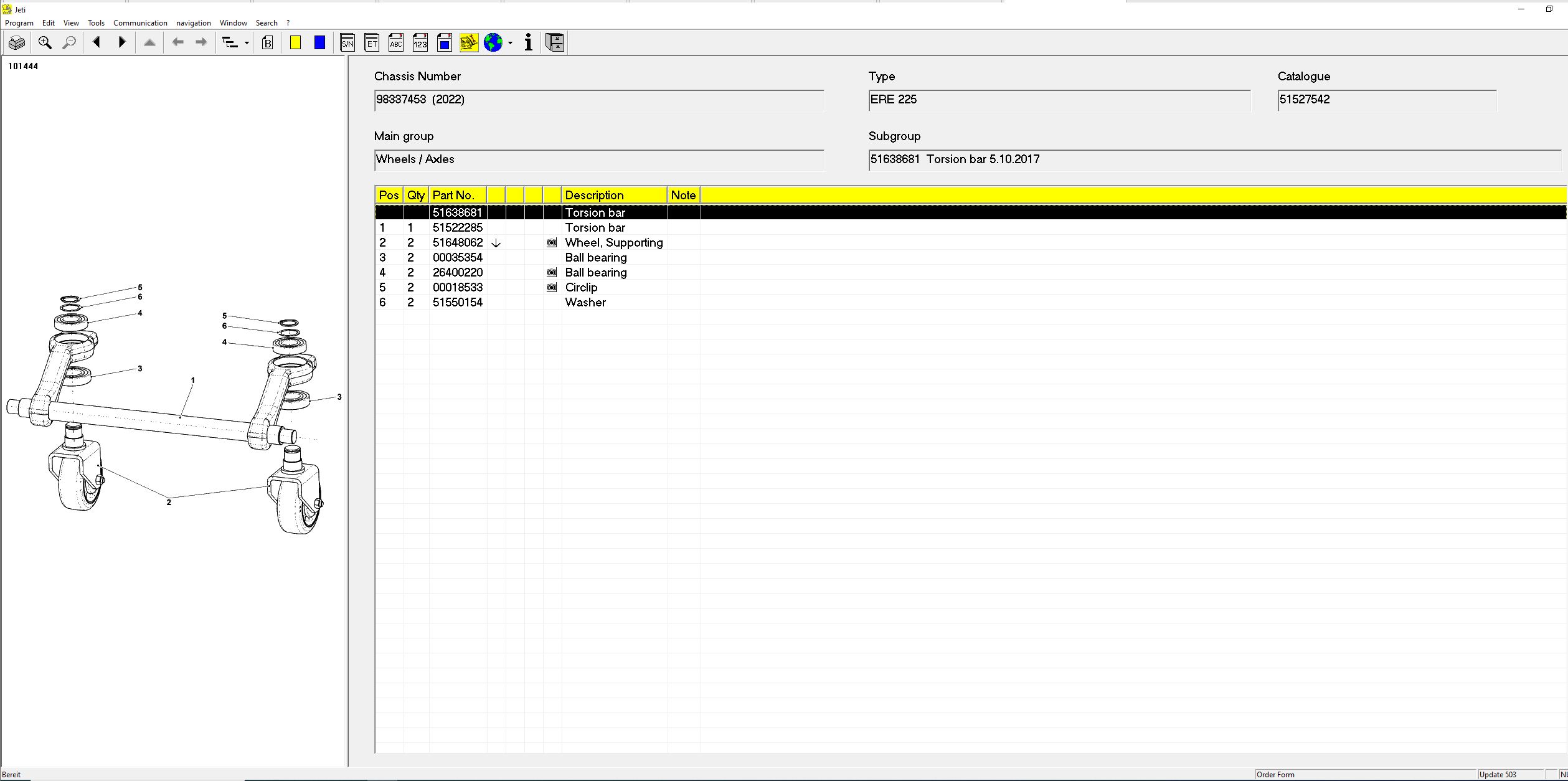Click the Chassis Number field 98337453

tap(599, 100)
